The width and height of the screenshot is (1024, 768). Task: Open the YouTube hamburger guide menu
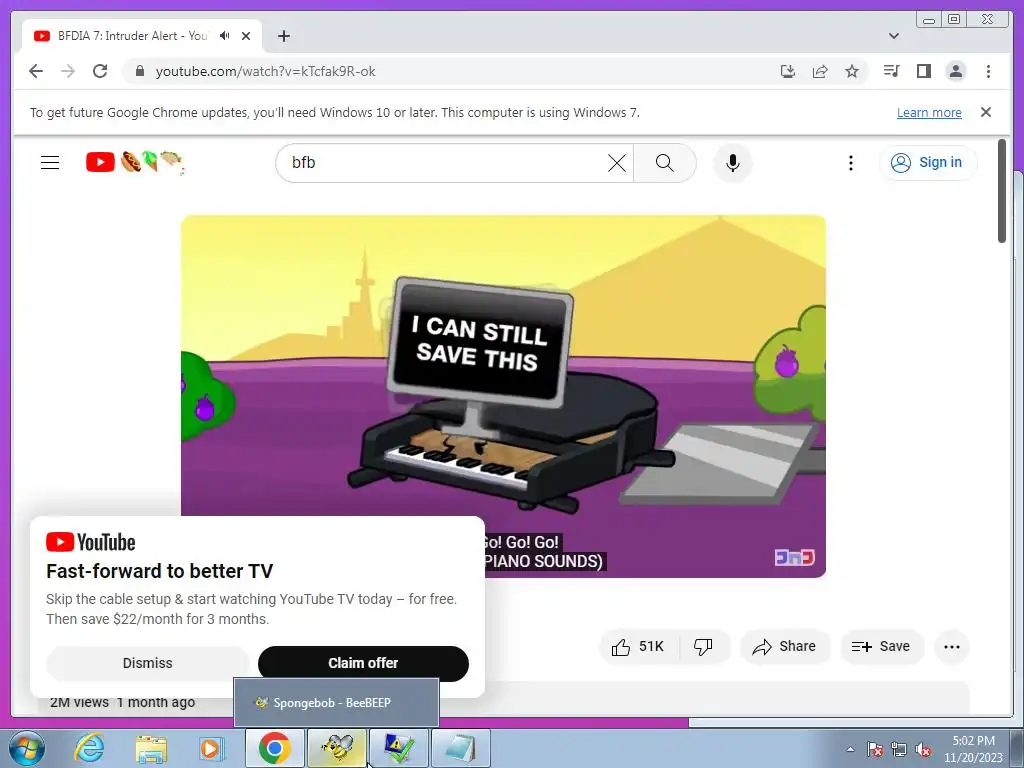coord(50,163)
